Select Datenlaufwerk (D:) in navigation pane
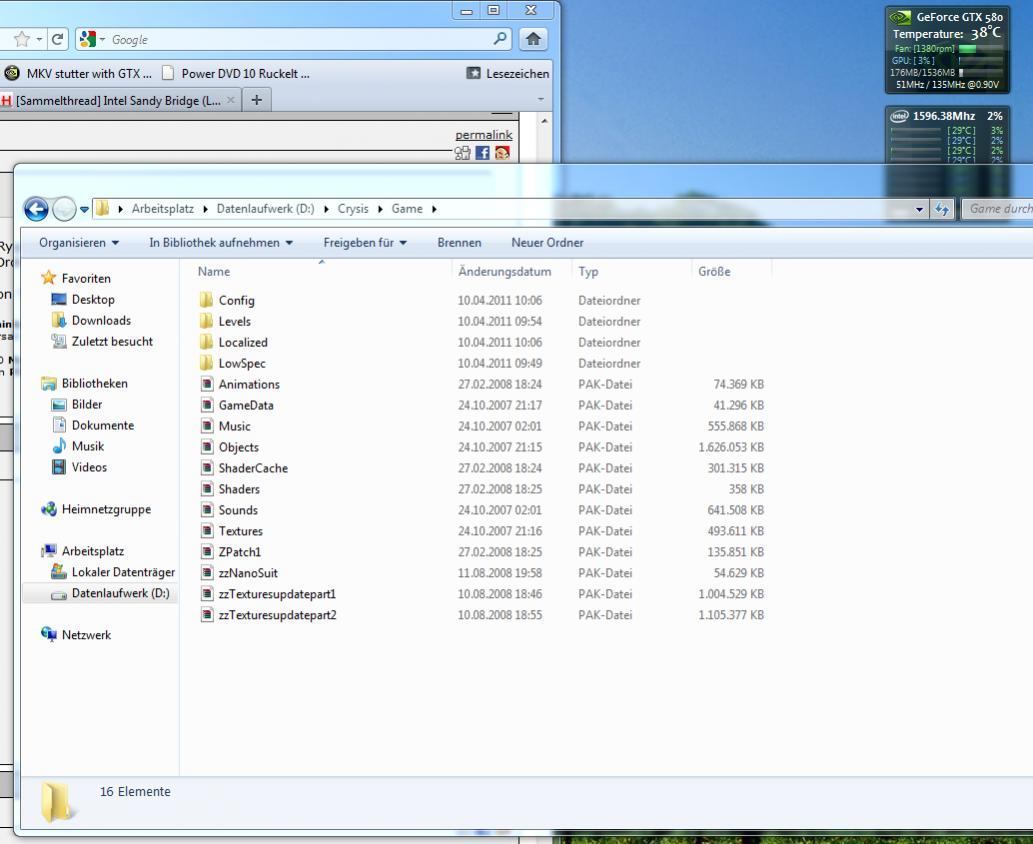The width and height of the screenshot is (1033, 844). [121, 593]
